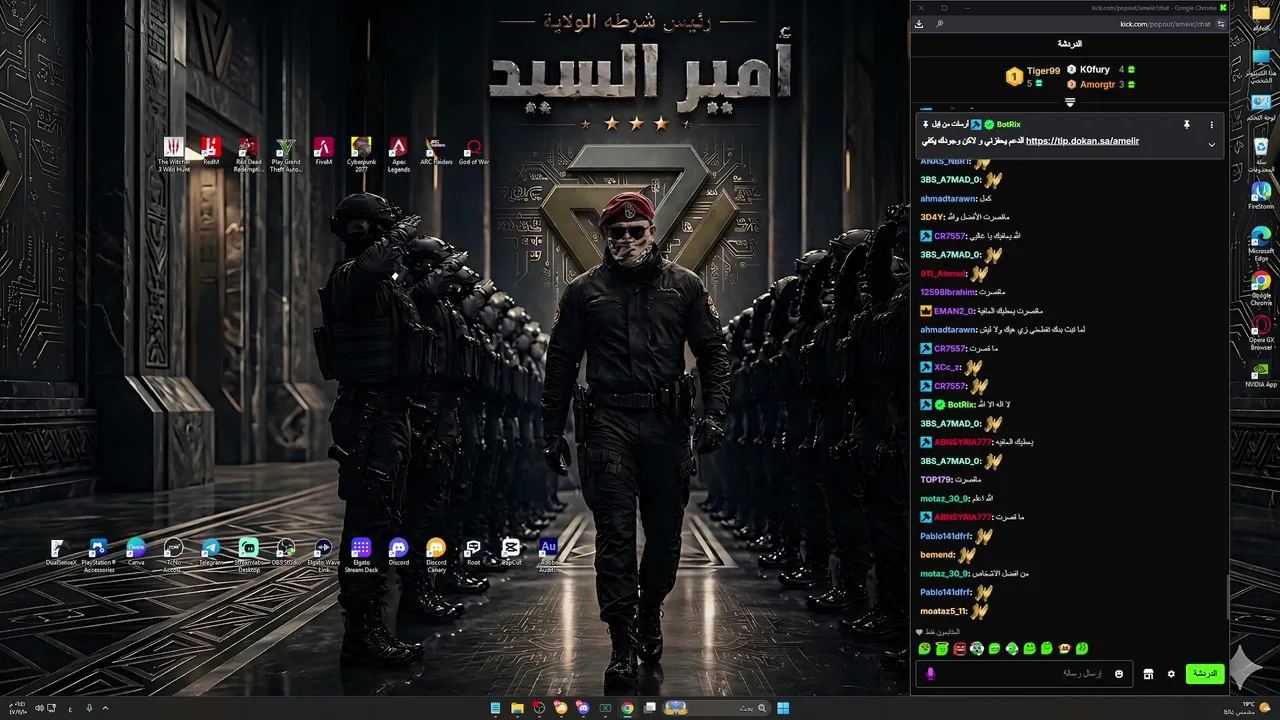Open Apex Legends shortcut
The image size is (1280, 720).
point(398,154)
